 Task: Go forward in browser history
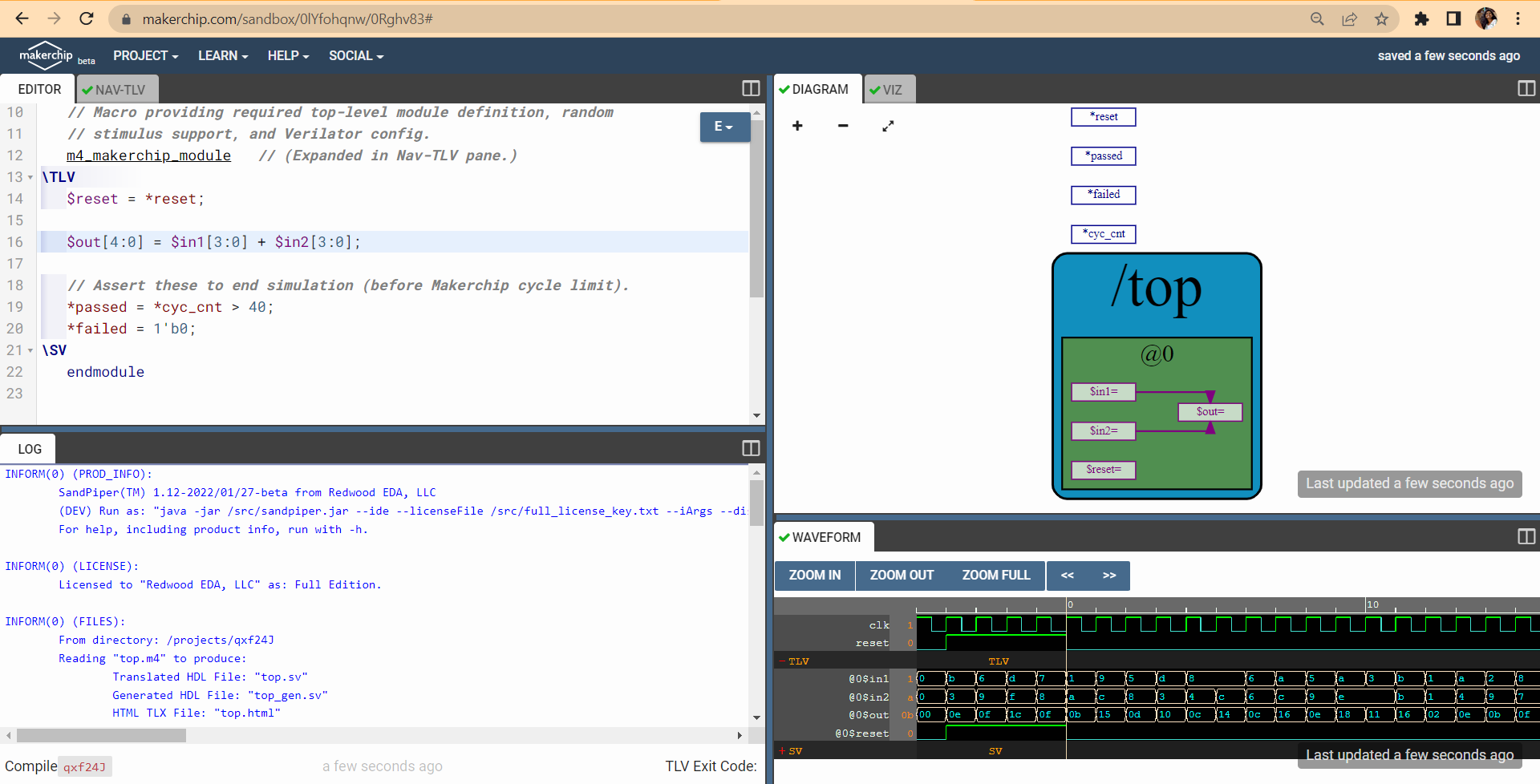point(54,18)
